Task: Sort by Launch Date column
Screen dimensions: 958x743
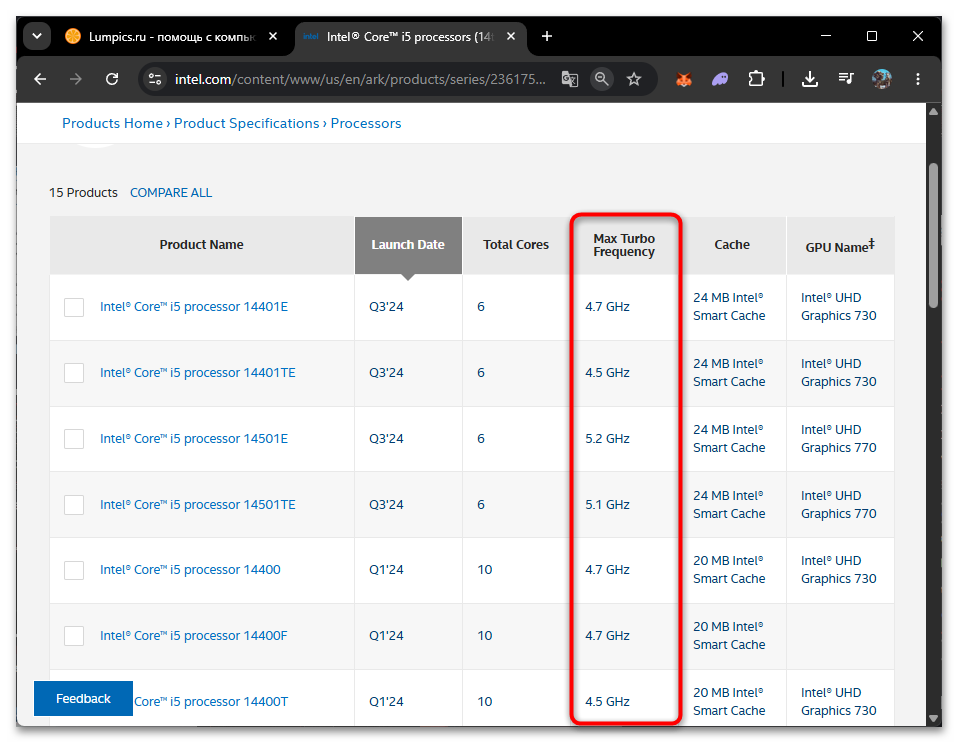Action: click(x=408, y=244)
